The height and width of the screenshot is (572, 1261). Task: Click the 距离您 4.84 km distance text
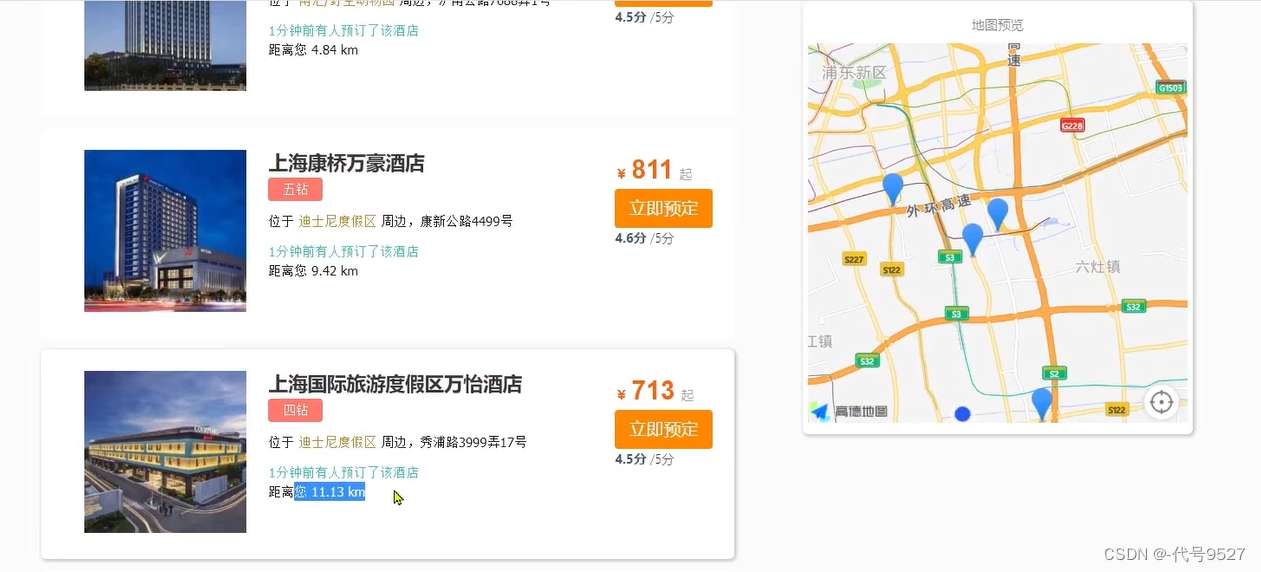pyautogui.click(x=313, y=50)
